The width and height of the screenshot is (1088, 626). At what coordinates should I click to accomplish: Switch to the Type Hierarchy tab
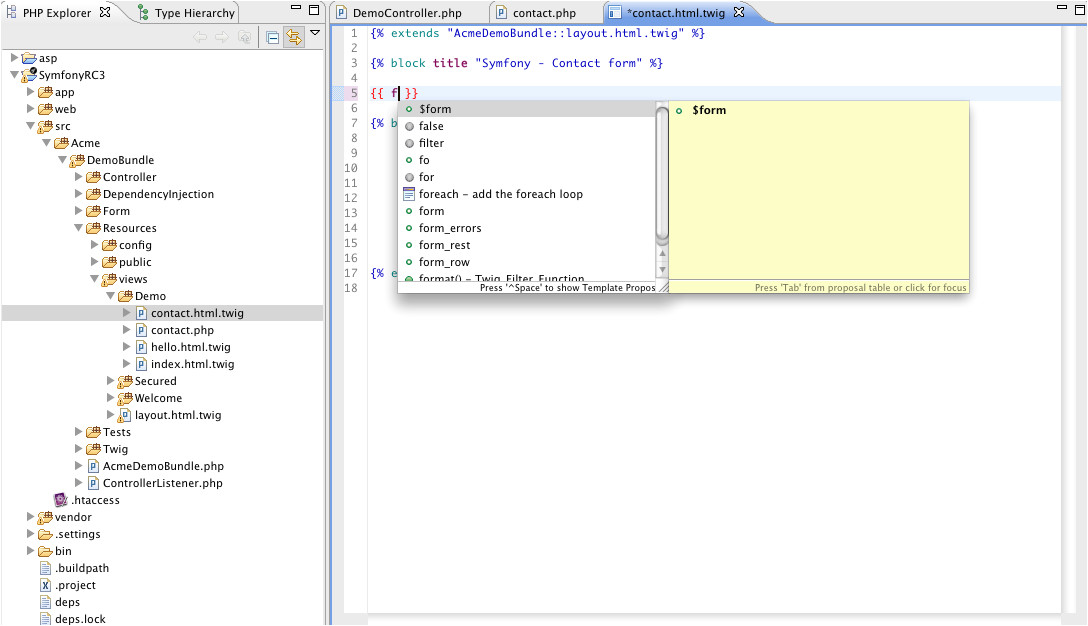pos(187,13)
